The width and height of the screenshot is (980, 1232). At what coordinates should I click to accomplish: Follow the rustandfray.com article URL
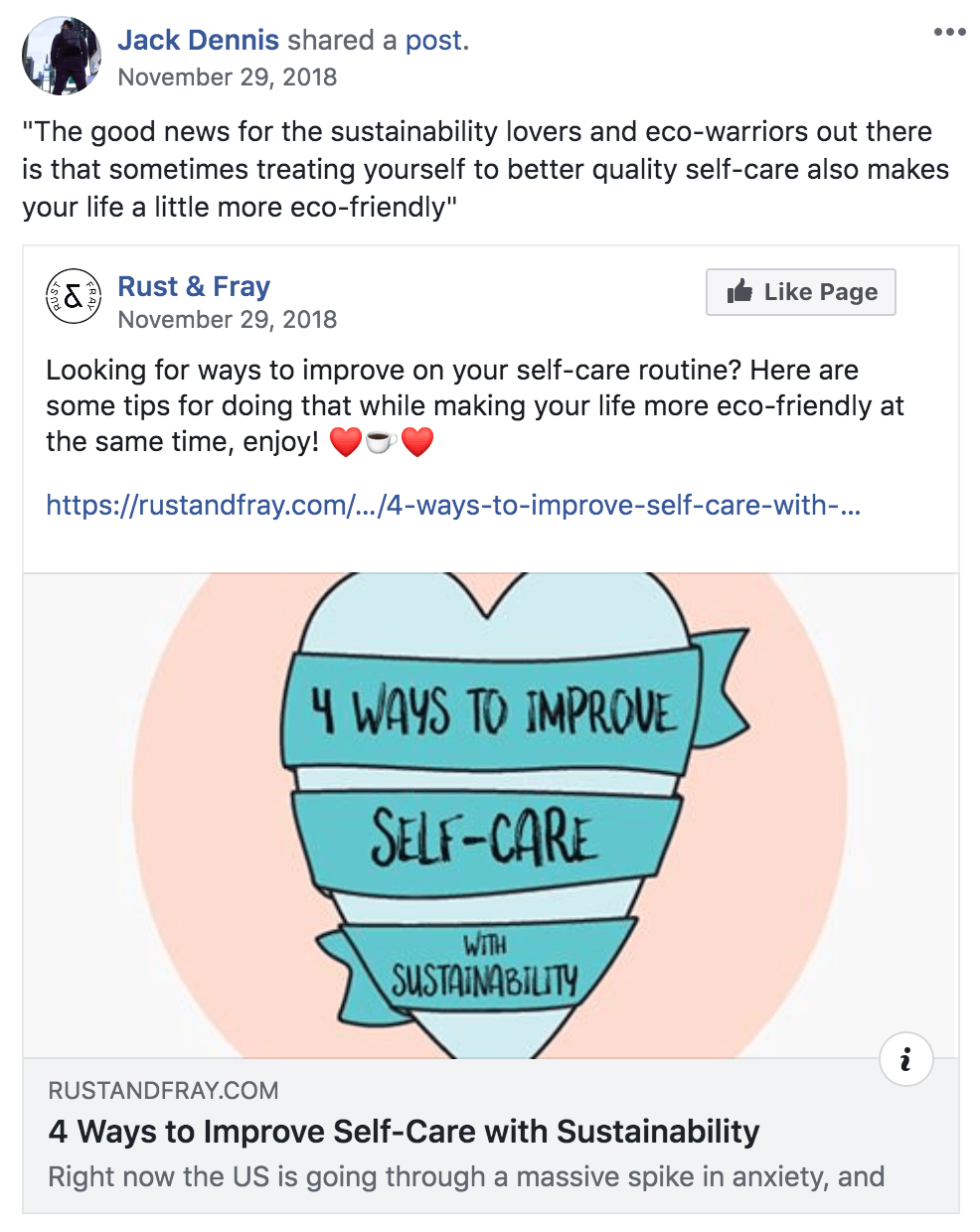point(453,506)
